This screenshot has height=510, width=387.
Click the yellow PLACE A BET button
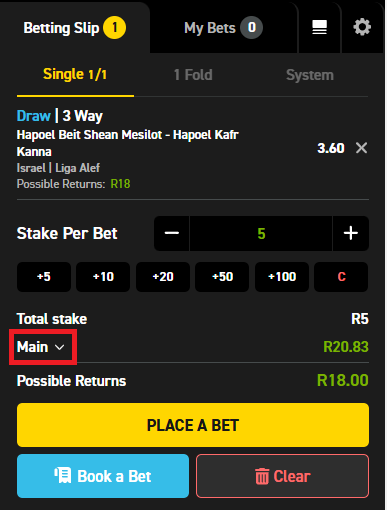tap(193, 425)
